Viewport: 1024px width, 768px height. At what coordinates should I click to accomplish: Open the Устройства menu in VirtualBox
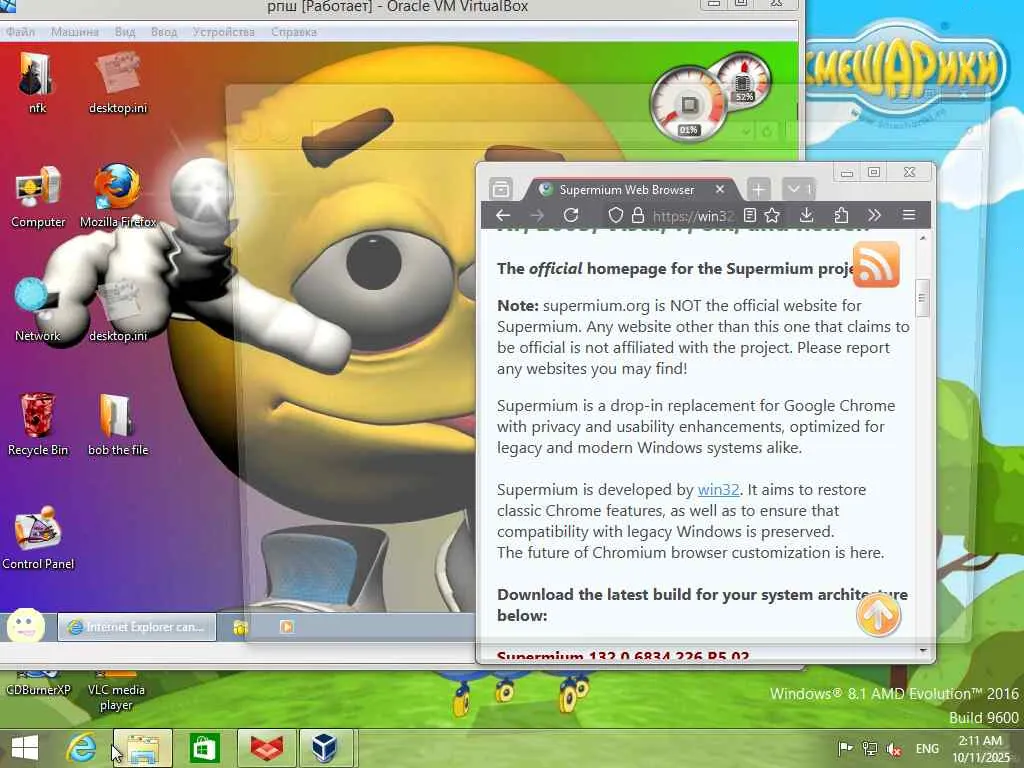[223, 31]
